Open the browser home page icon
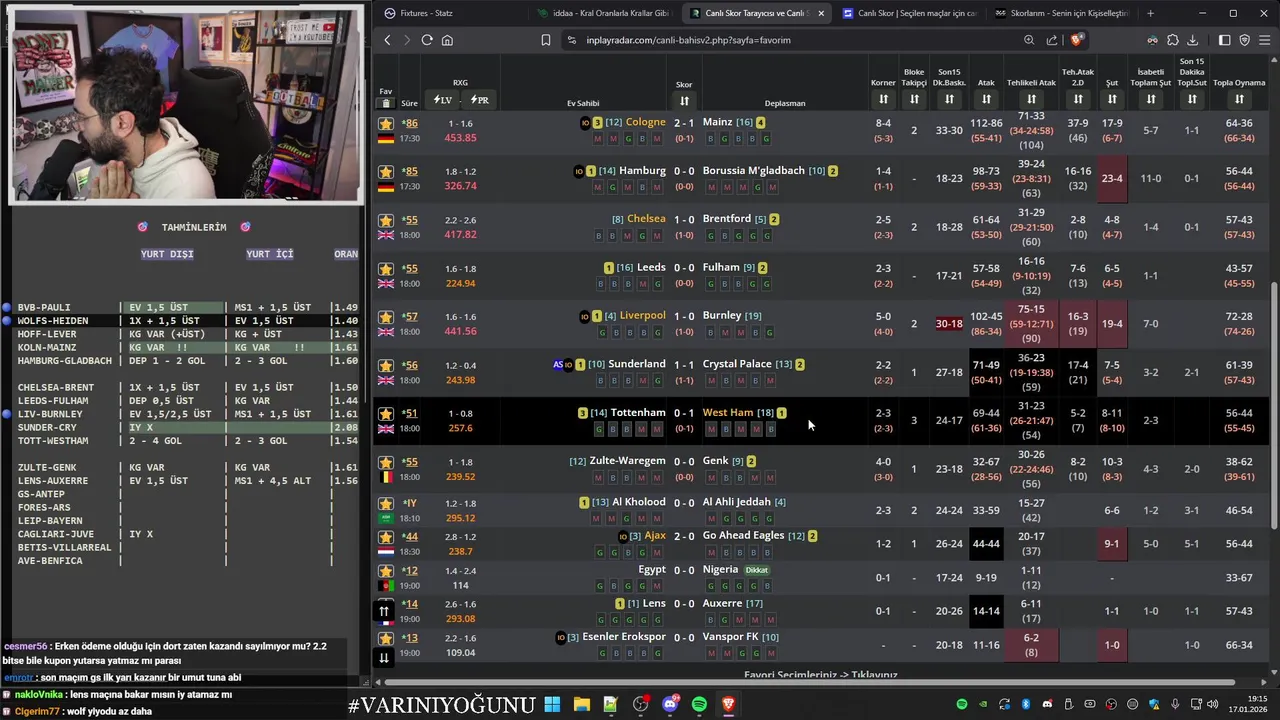1280x720 pixels. click(447, 40)
